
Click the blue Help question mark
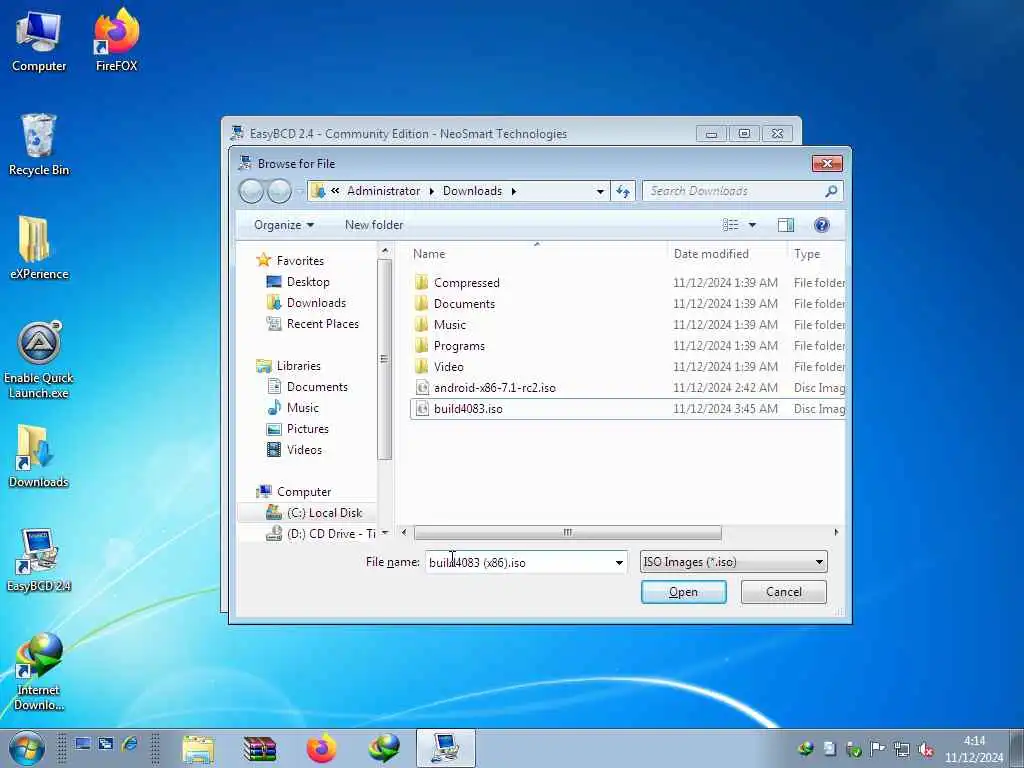coord(822,225)
